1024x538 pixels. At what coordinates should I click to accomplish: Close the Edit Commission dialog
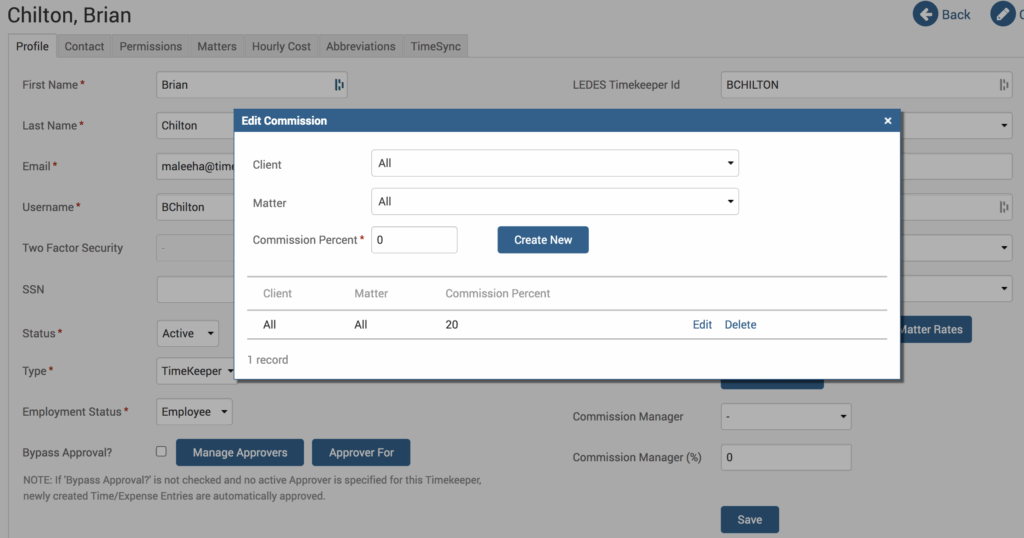tap(887, 121)
